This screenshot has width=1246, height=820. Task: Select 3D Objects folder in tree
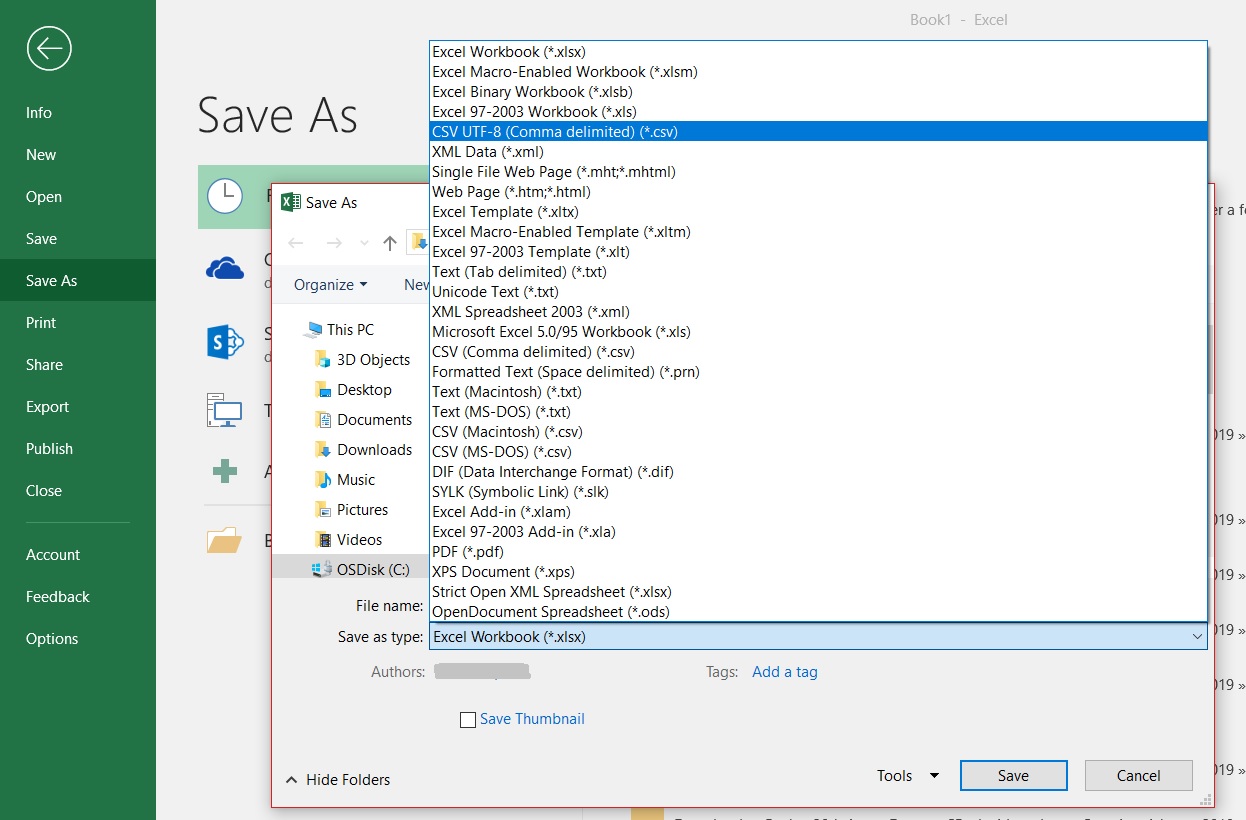(362, 359)
